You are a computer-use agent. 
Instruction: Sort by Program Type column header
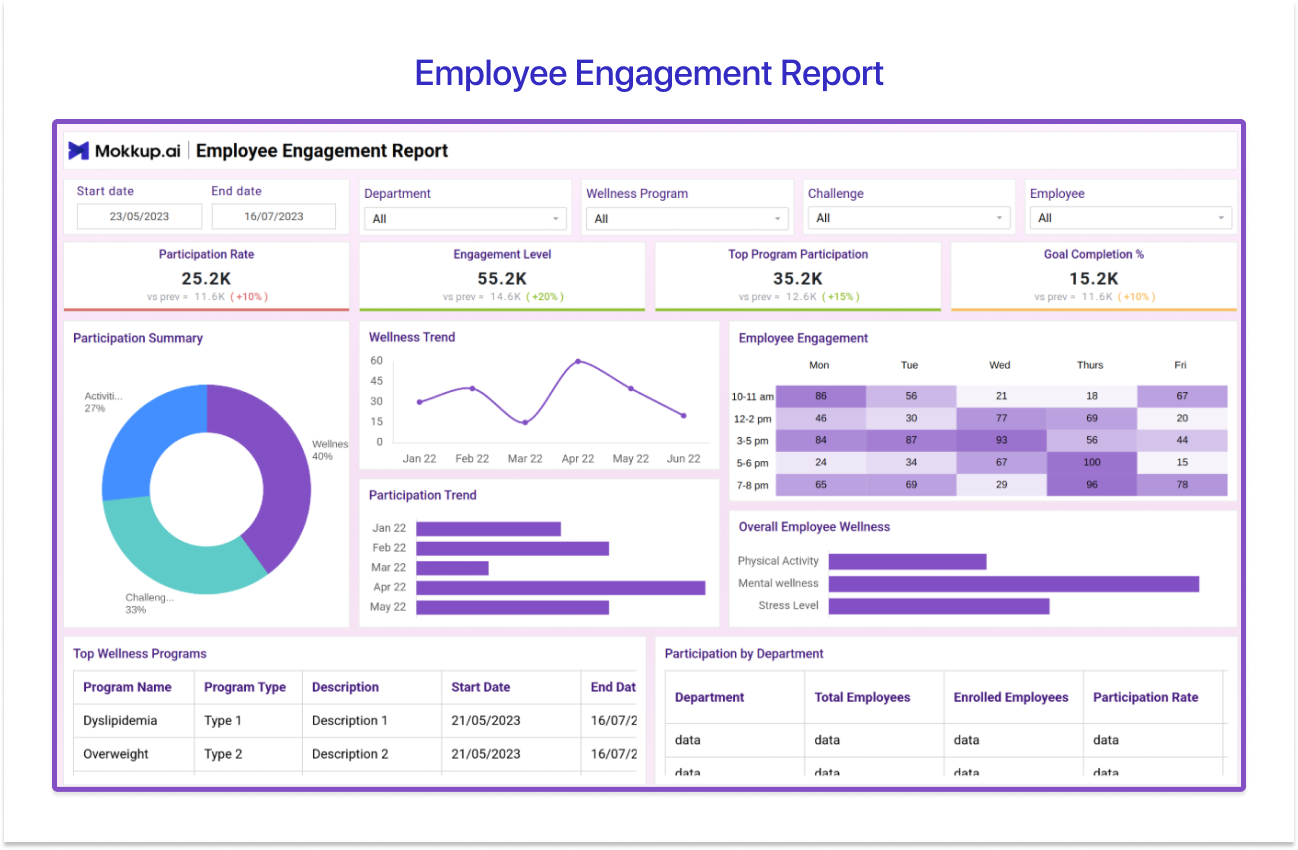245,687
